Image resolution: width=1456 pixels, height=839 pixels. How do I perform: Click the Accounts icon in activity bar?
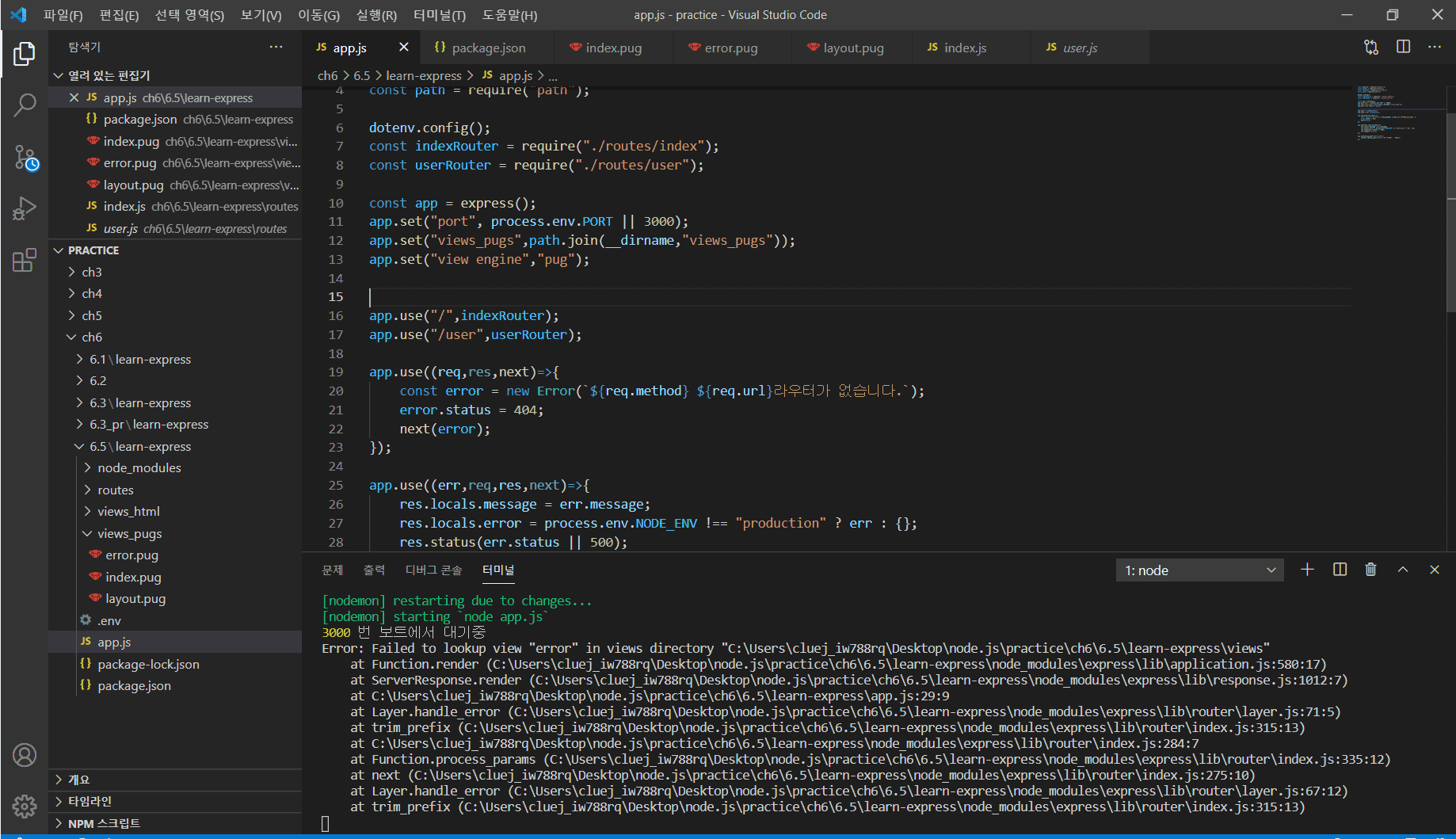point(25,755)
